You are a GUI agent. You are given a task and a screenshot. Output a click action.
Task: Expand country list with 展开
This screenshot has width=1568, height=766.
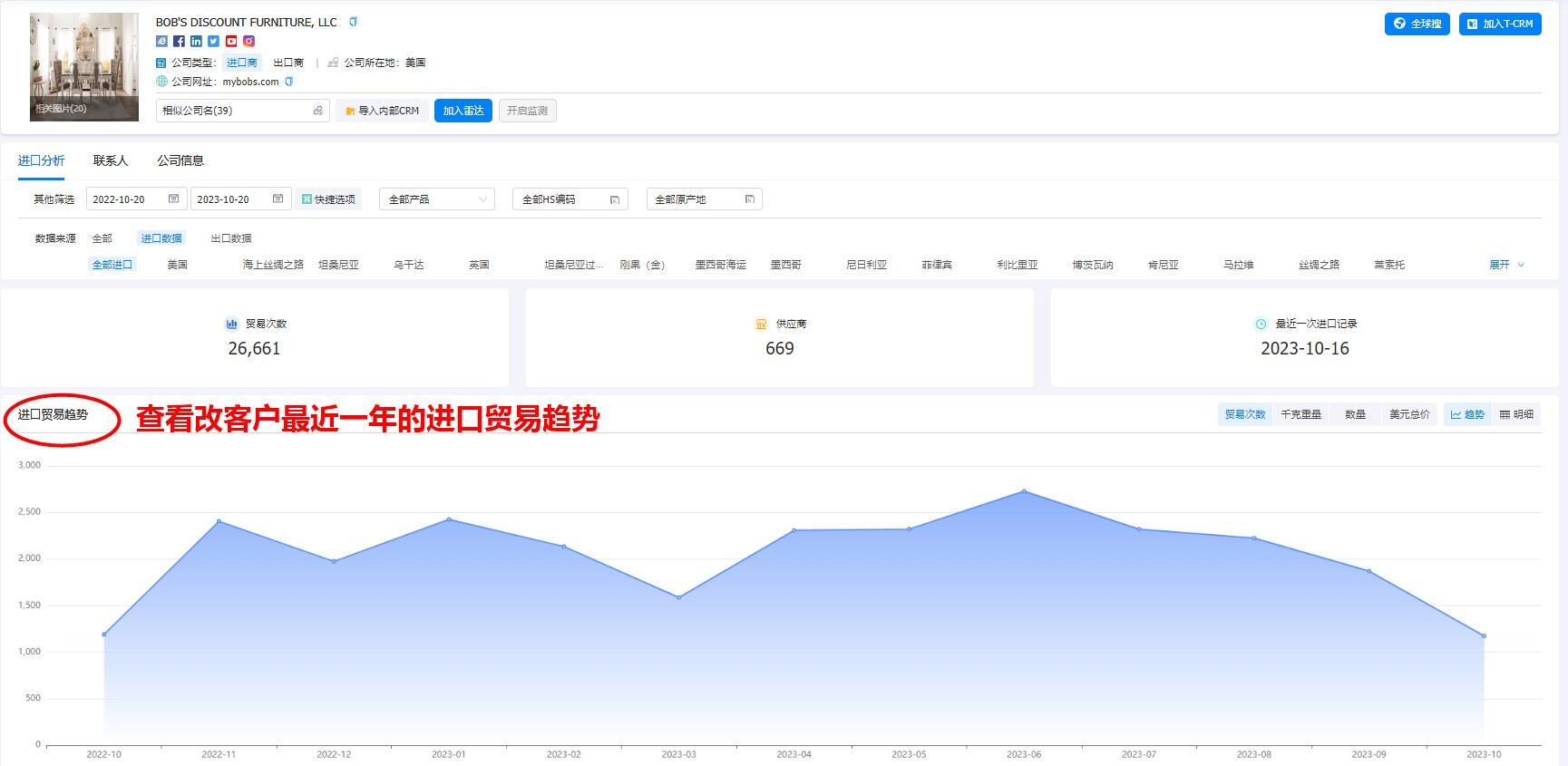[x=1506, y=265]
